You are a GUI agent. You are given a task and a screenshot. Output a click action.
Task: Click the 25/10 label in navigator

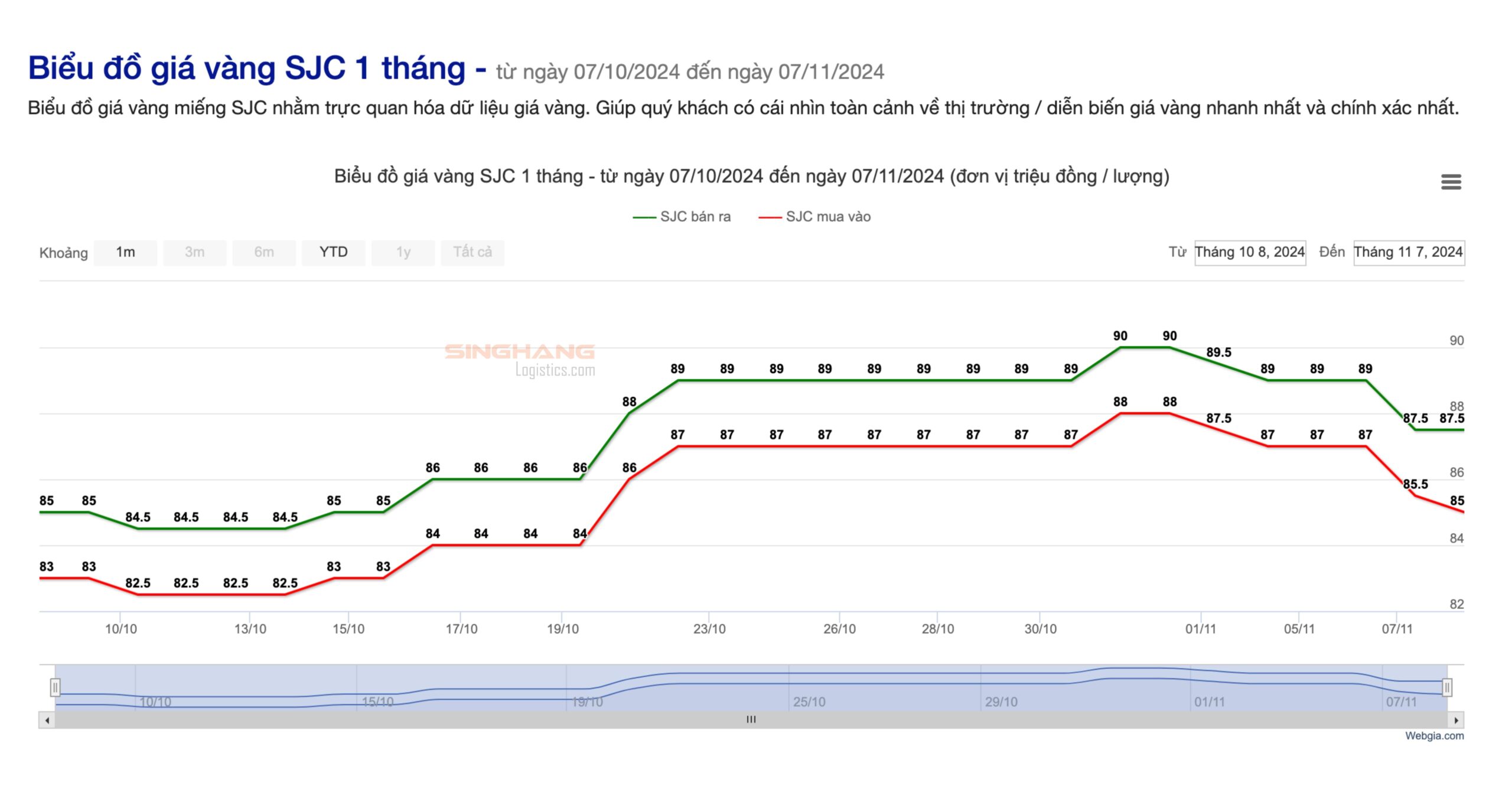(x=809, y=702)
